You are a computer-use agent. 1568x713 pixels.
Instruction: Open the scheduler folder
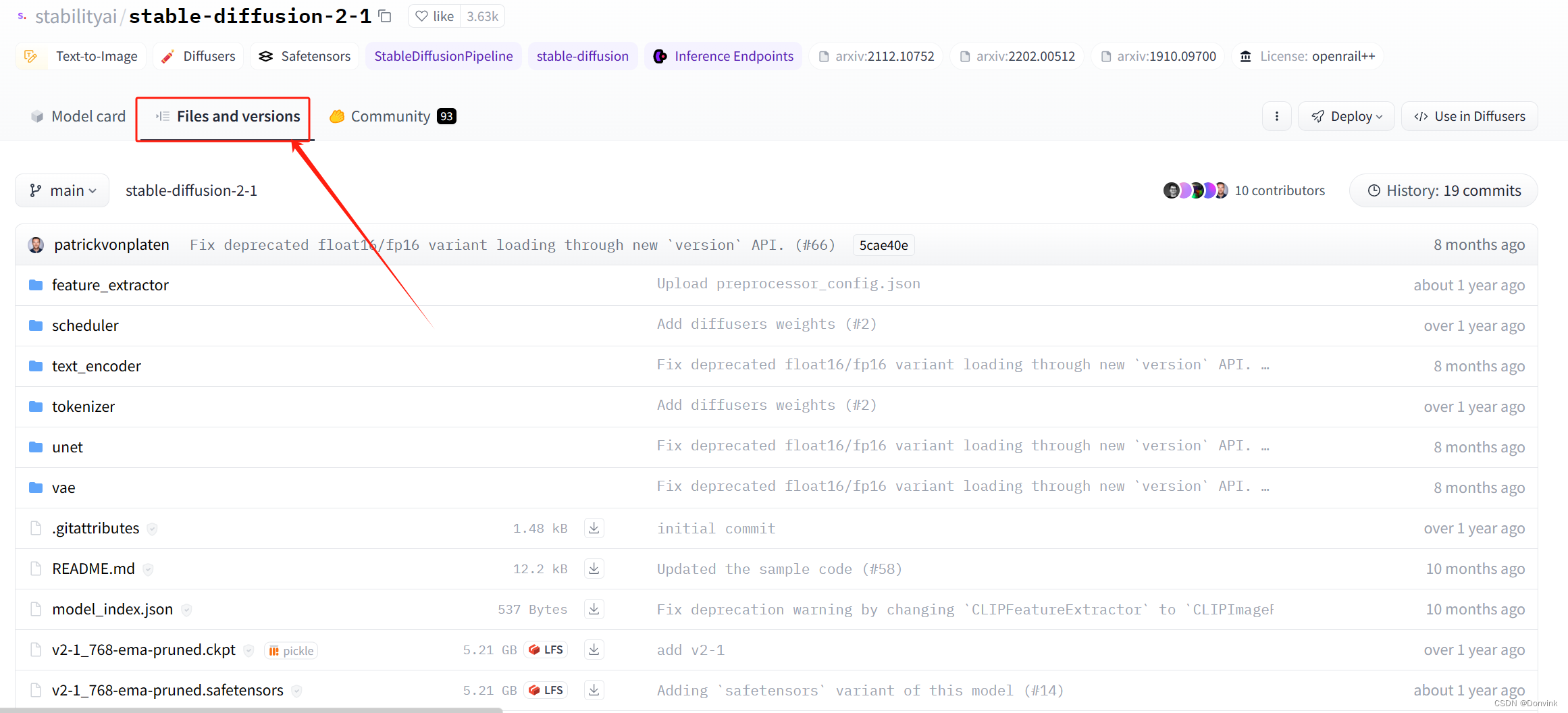click(85, 325)
